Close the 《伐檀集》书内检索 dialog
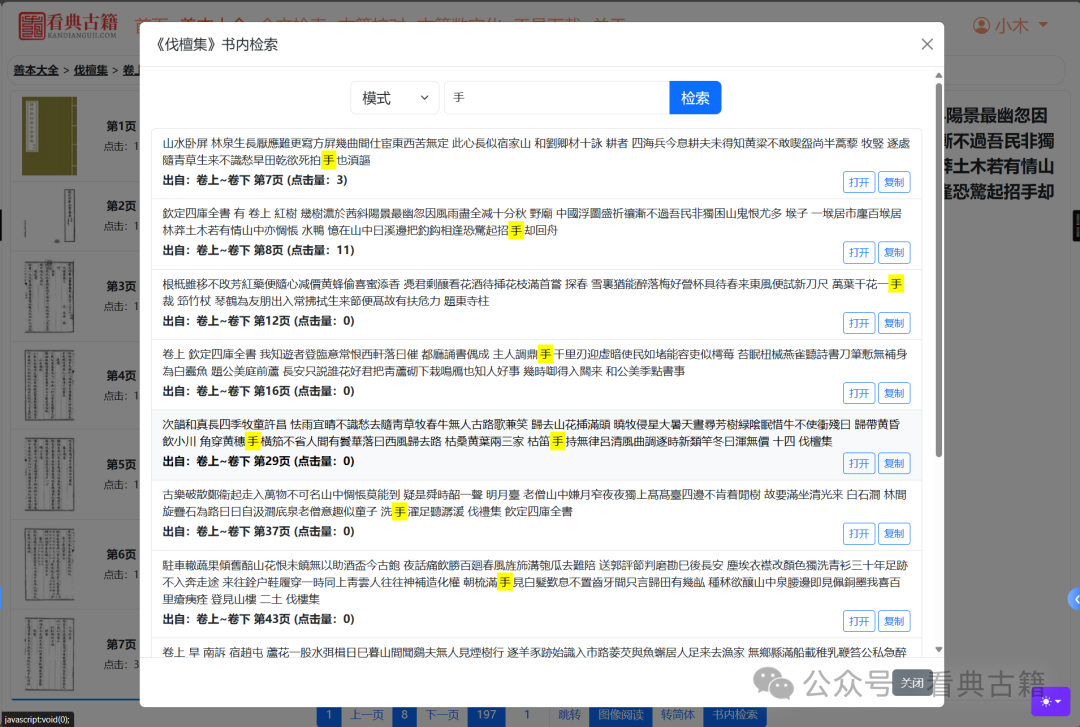 pyautogui.click(x=927, y=44)
